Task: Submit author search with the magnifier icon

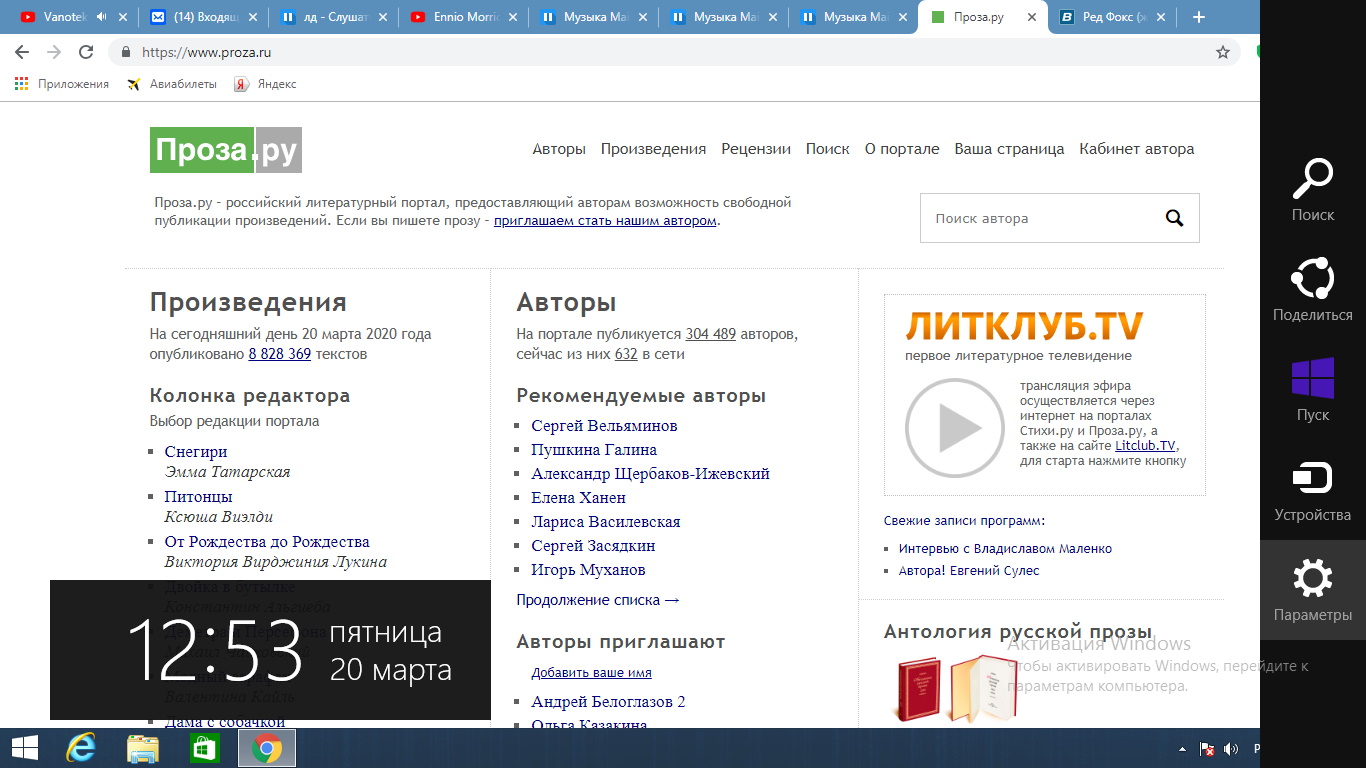Action: [1175, 218]
